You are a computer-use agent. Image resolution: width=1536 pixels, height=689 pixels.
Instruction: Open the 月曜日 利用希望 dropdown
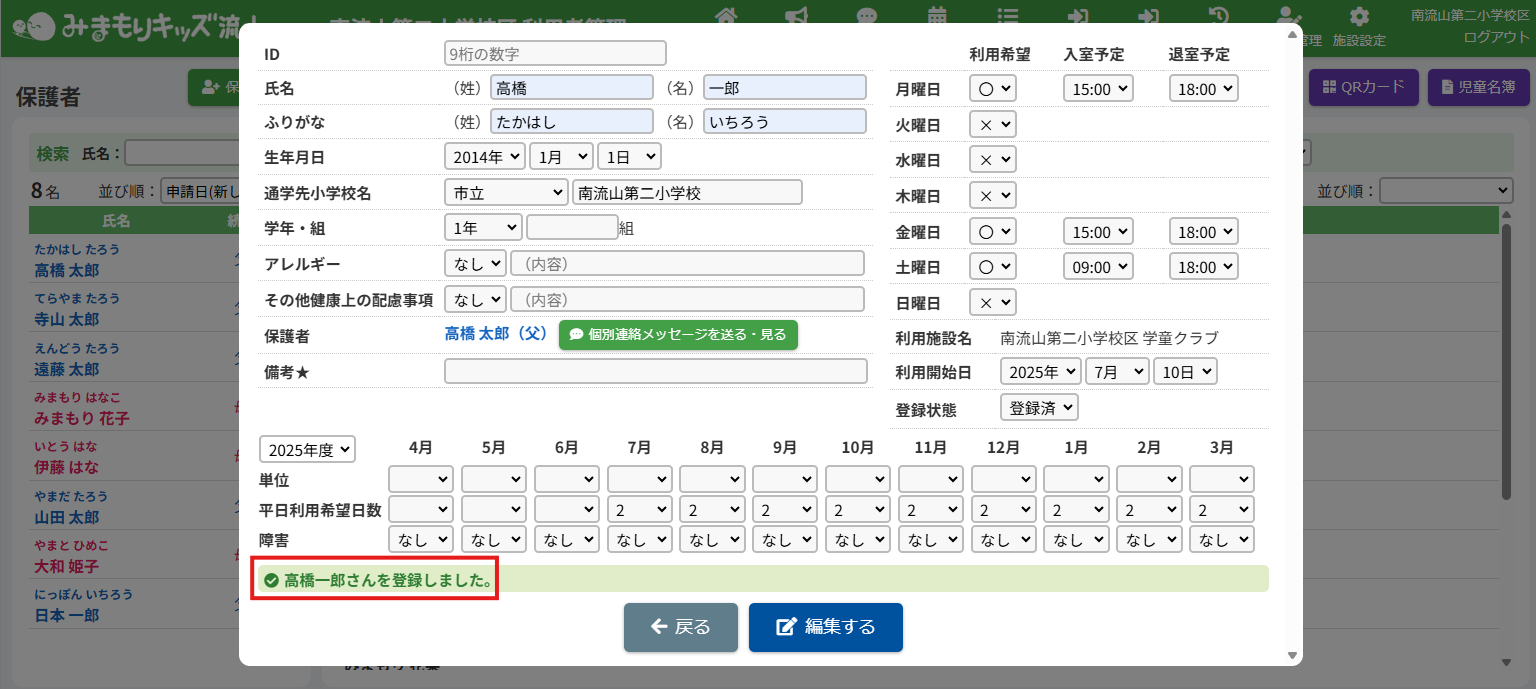pyautogui.click(x=993, y=89)
